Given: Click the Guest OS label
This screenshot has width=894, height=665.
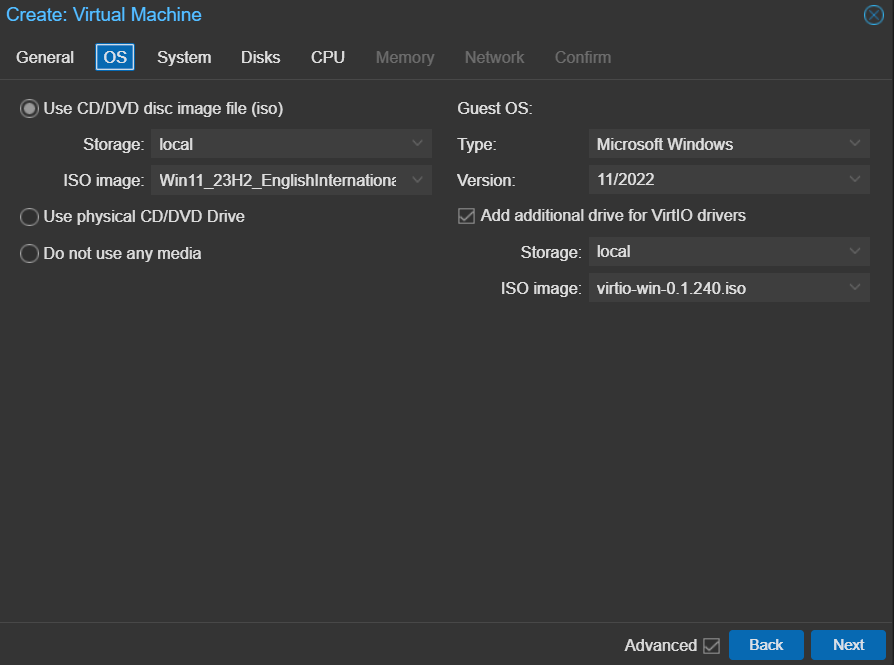Looking at the screenshot, I should (x=495, y=108).
